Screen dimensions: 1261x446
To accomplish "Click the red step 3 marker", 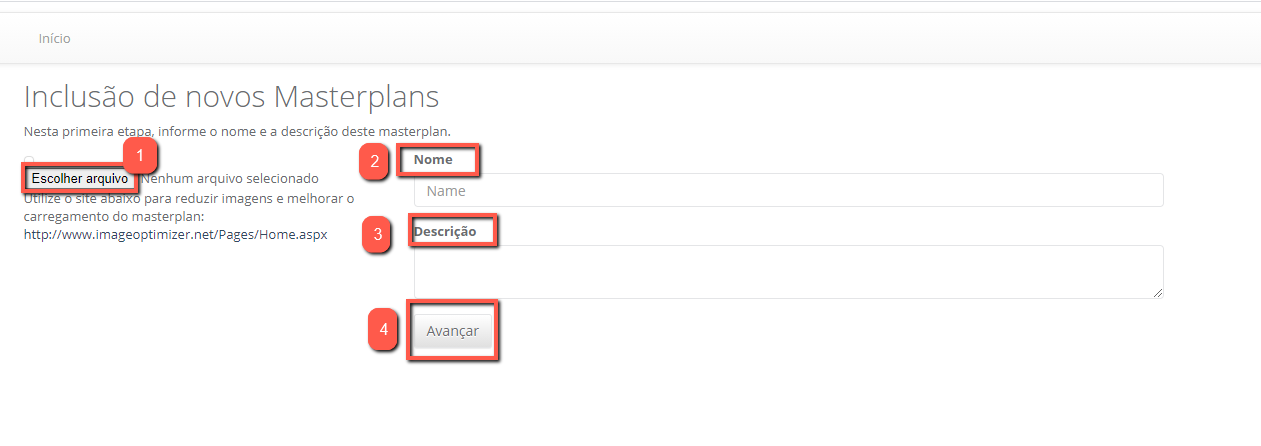I will (377, 236).
